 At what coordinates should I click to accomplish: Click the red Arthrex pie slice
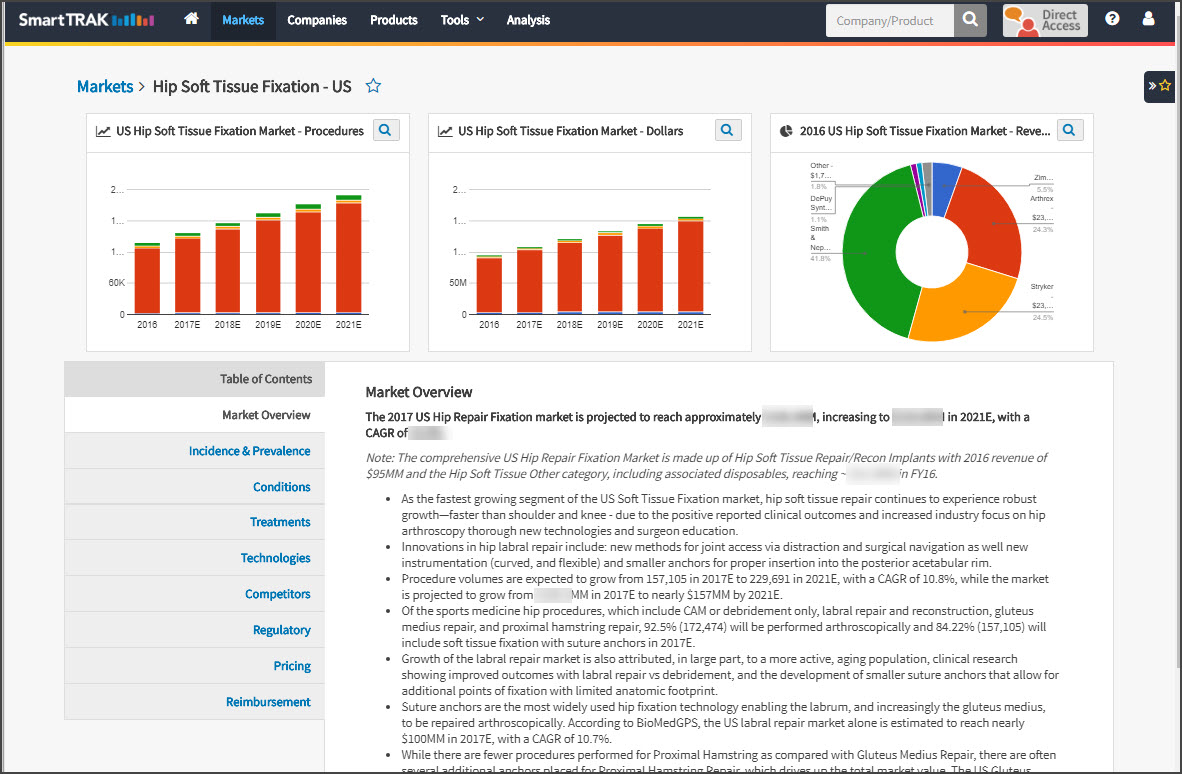993,224
